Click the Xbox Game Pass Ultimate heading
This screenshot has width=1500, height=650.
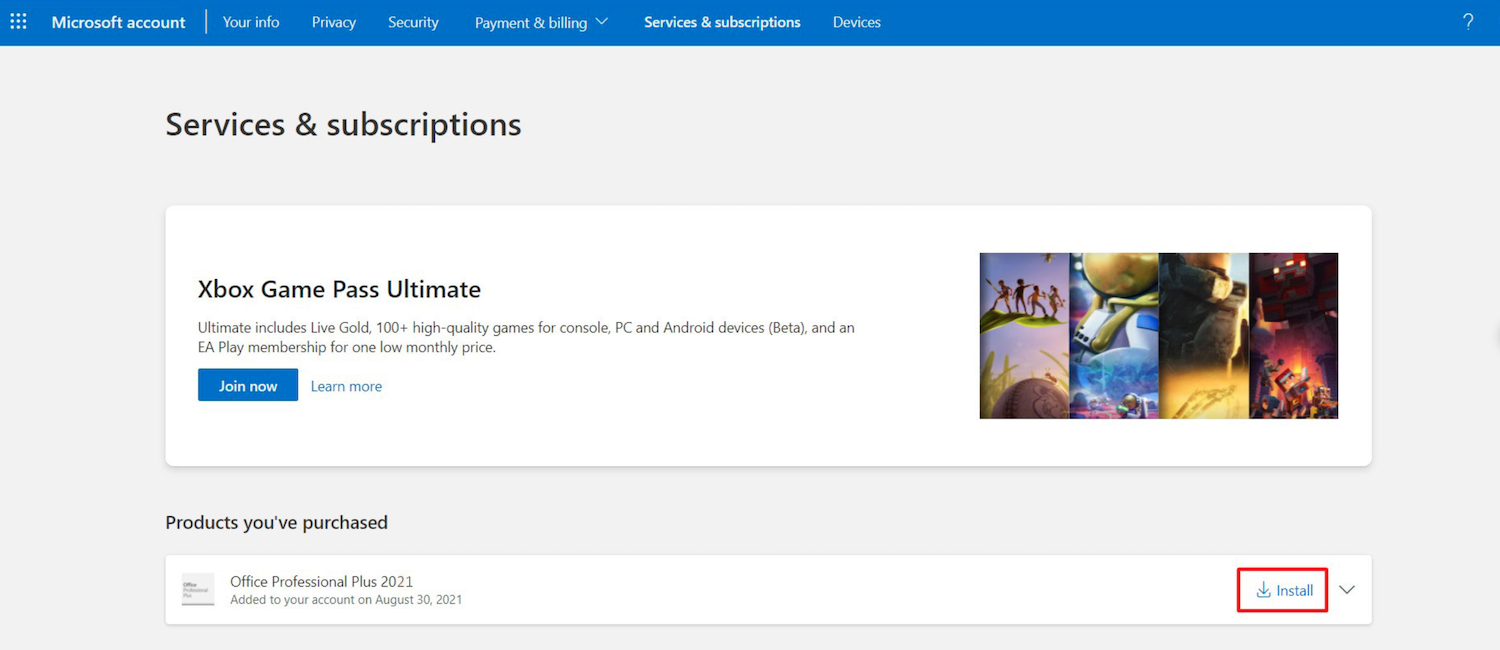point(339,289)
